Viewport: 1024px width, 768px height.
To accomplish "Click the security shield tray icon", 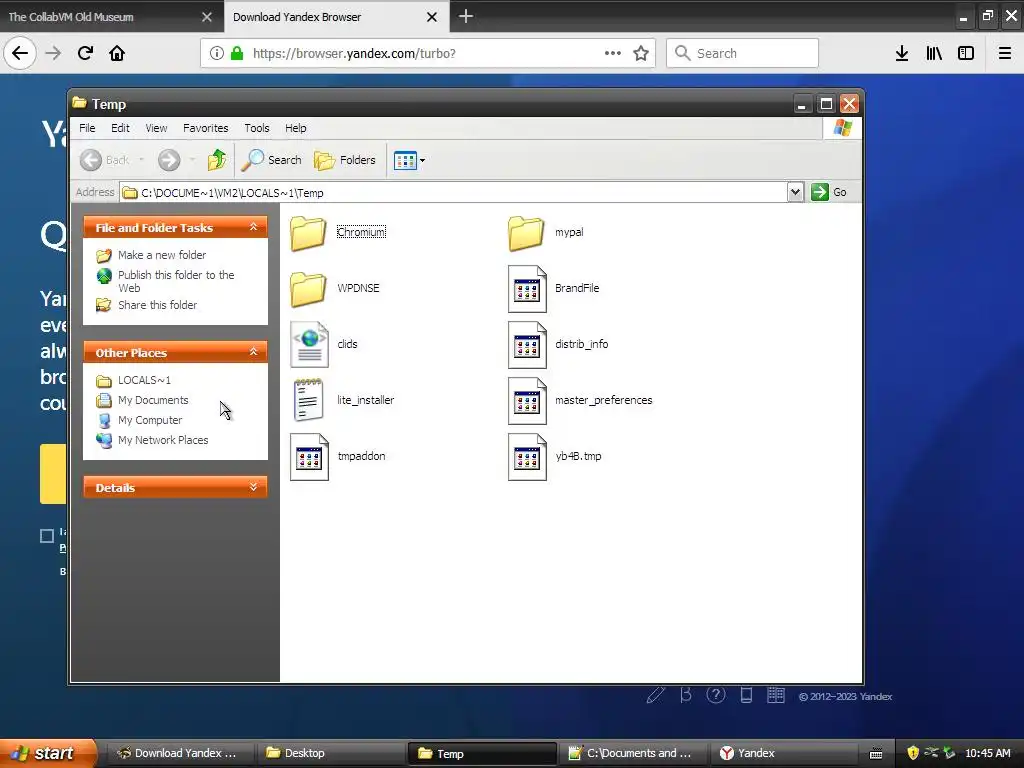I will 913,753.
